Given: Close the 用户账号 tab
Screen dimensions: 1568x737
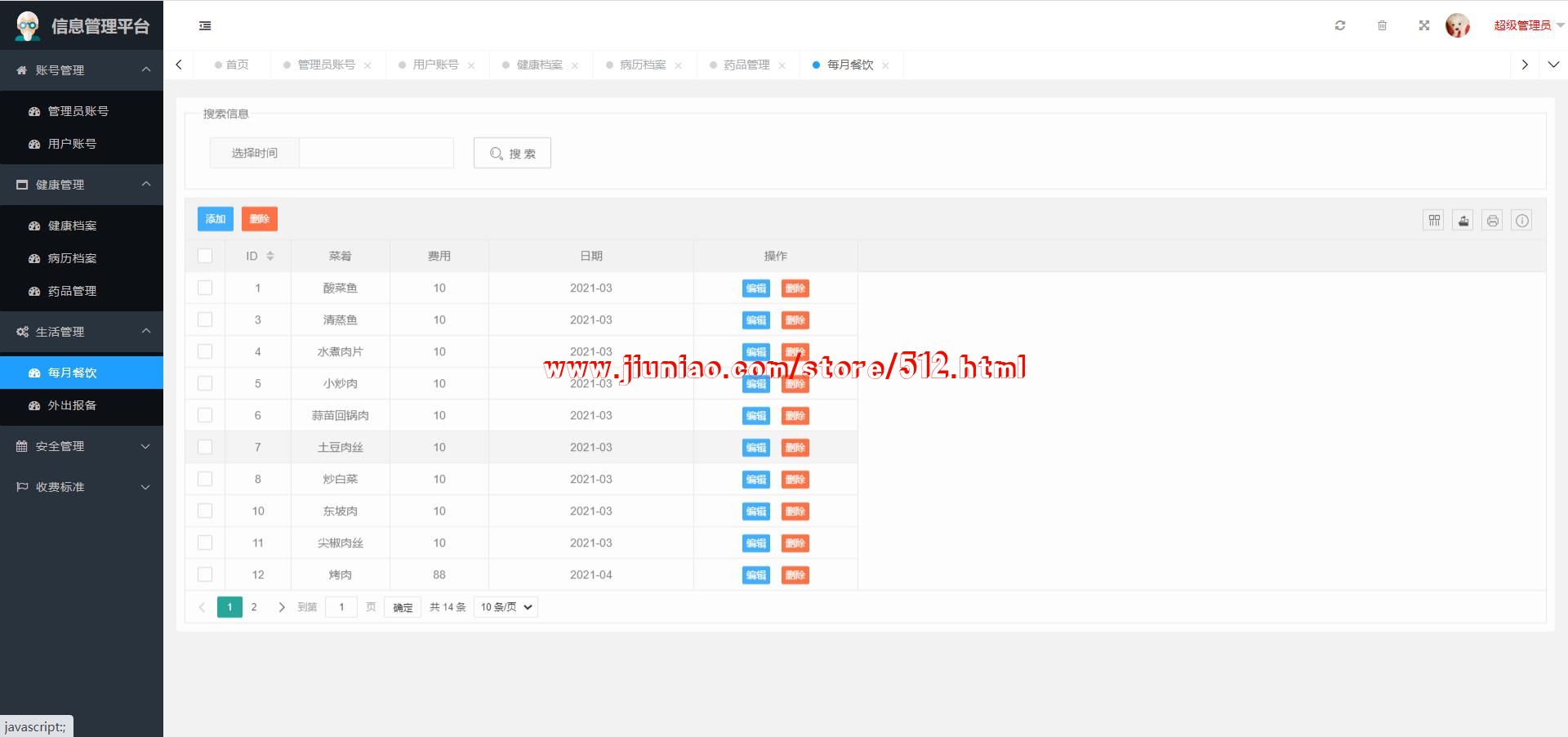Looking at the screenshot, I should [471, 65].
